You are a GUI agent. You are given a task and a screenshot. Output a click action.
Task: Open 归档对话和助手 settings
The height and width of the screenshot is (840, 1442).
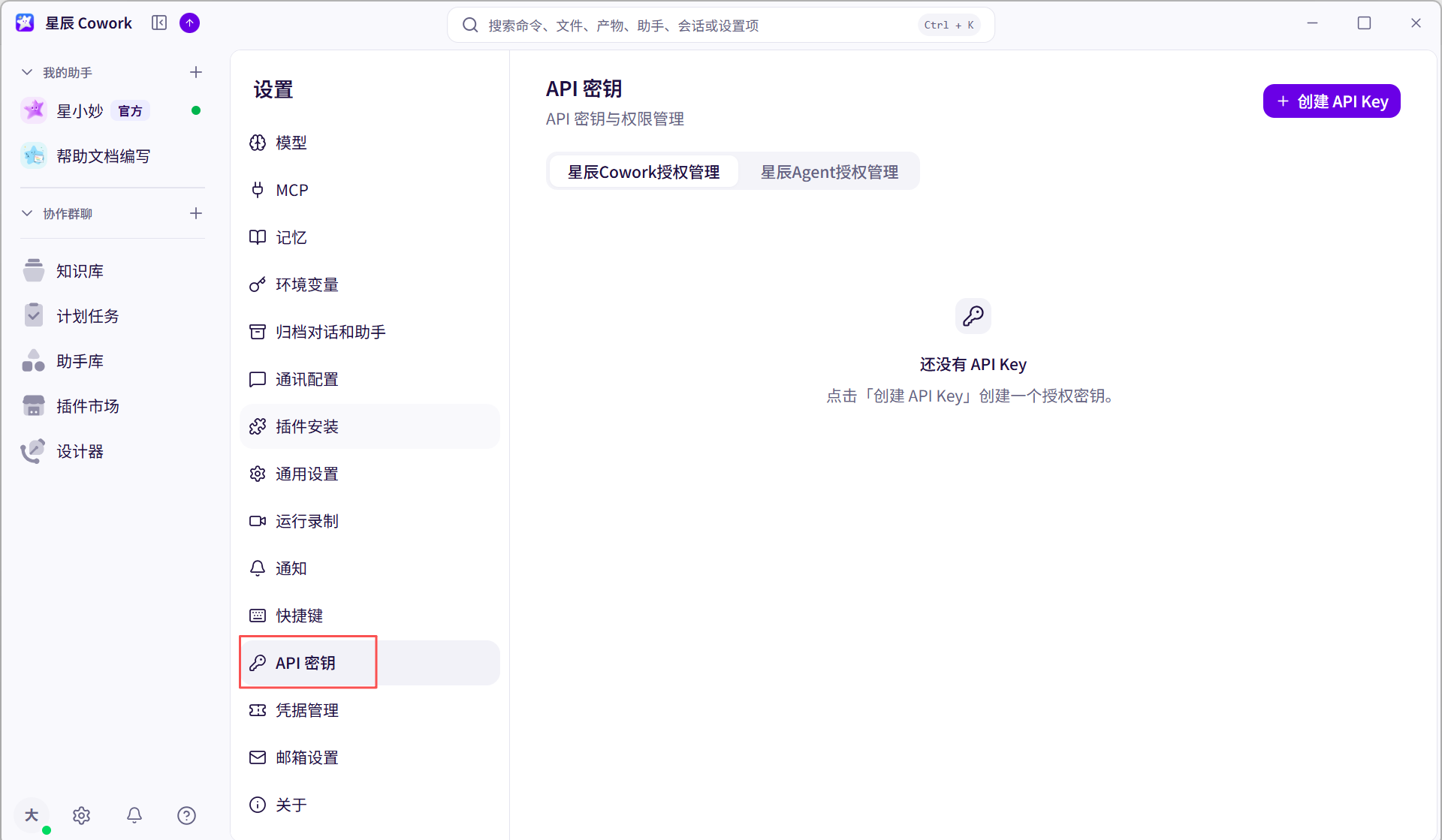(370, 332)
